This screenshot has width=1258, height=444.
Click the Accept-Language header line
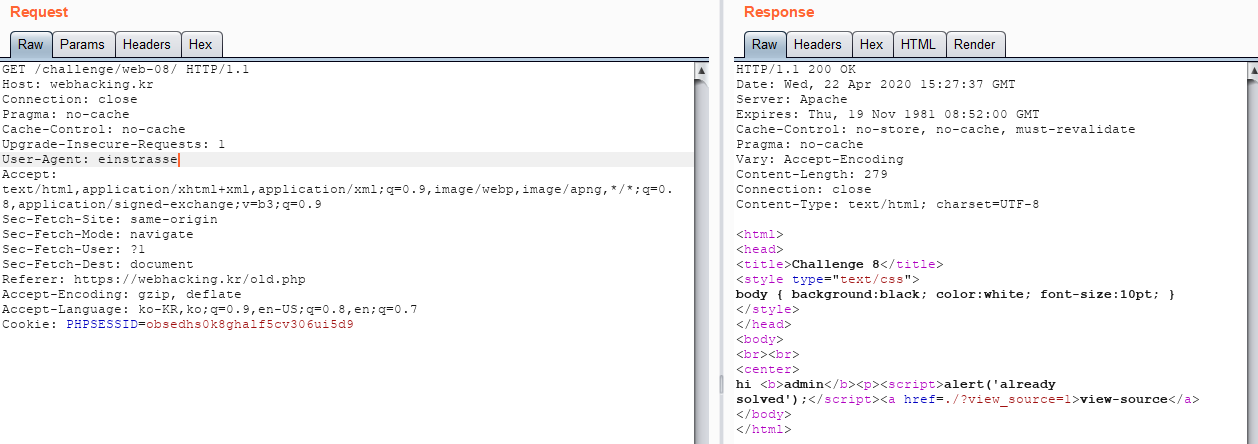210,309
